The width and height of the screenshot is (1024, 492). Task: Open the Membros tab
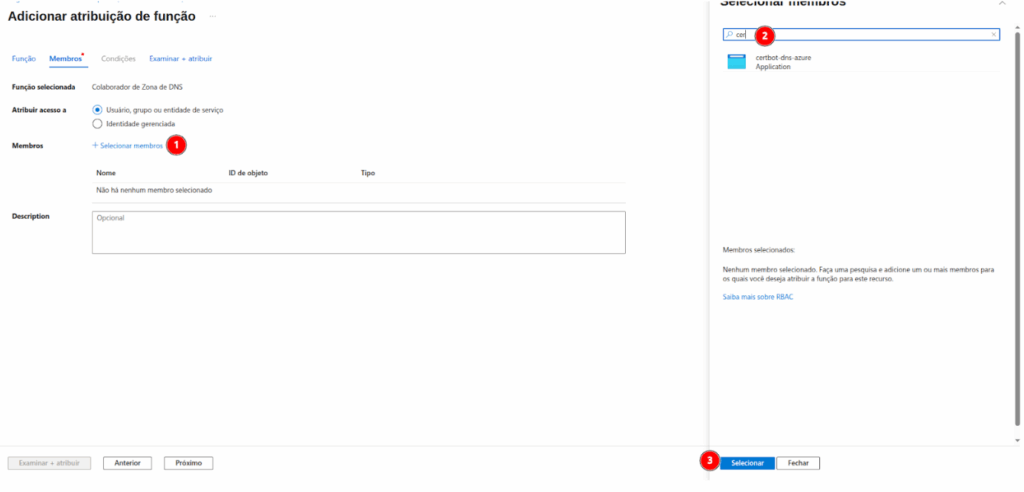[66, 59]
